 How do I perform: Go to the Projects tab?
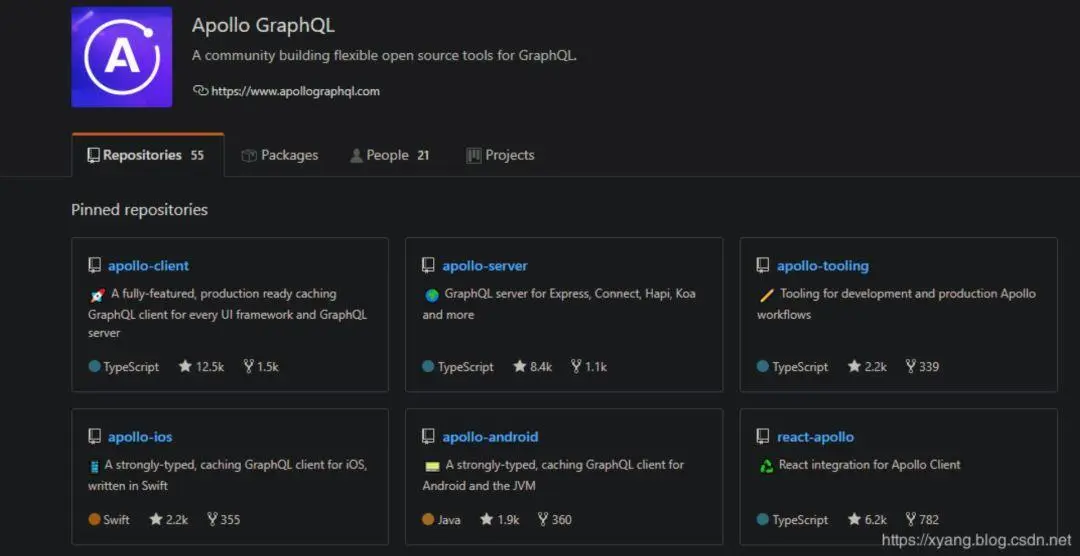click(501, 155)
